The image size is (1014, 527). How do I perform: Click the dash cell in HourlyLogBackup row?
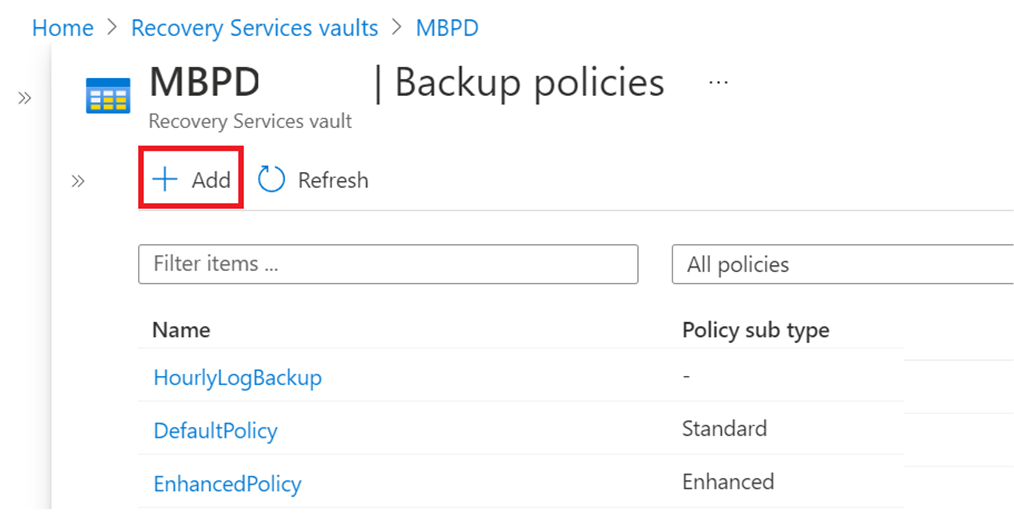686,376
